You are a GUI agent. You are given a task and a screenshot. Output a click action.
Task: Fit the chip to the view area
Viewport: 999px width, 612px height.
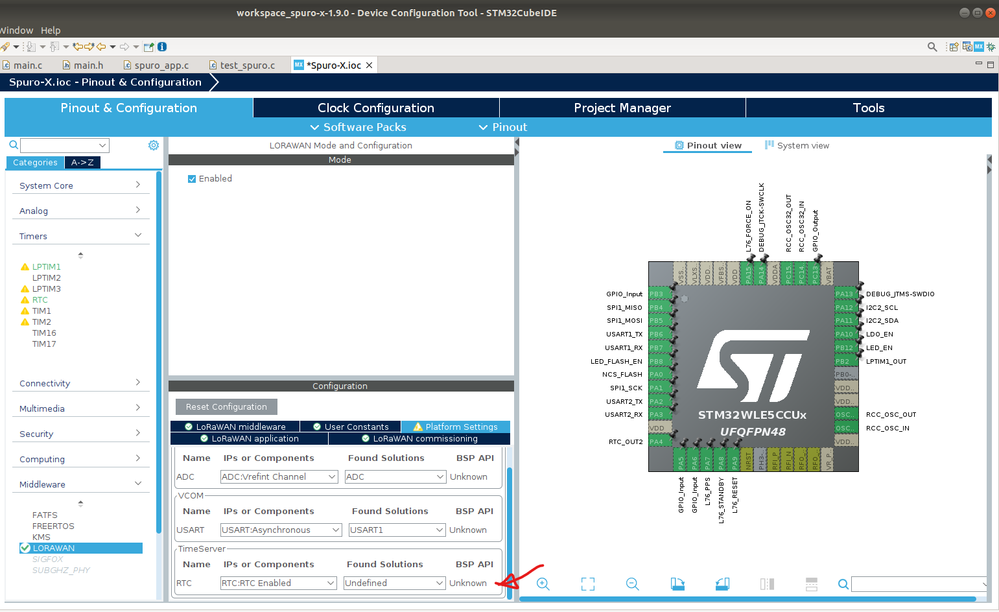click(x=587, y=583)
